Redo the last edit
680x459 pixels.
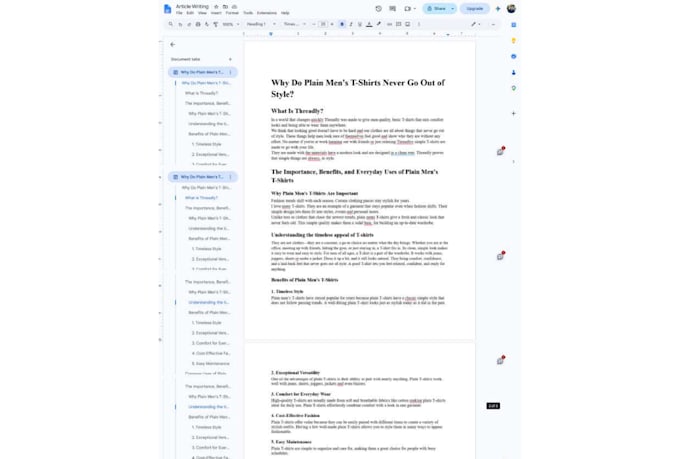189,24
